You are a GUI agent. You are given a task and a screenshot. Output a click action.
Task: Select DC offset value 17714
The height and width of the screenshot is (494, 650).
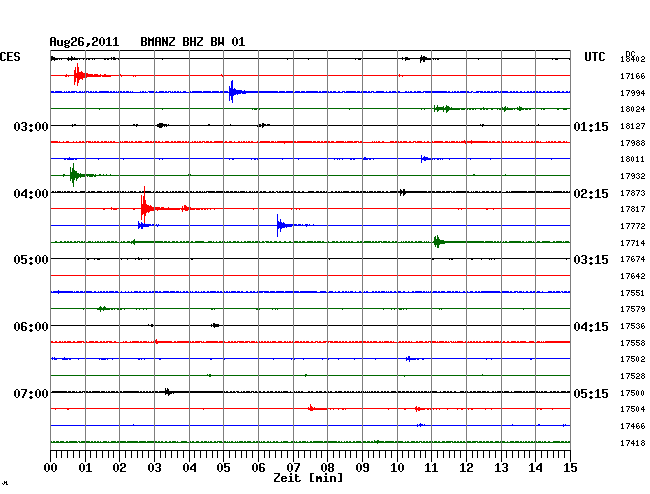[x=633, y=243]
